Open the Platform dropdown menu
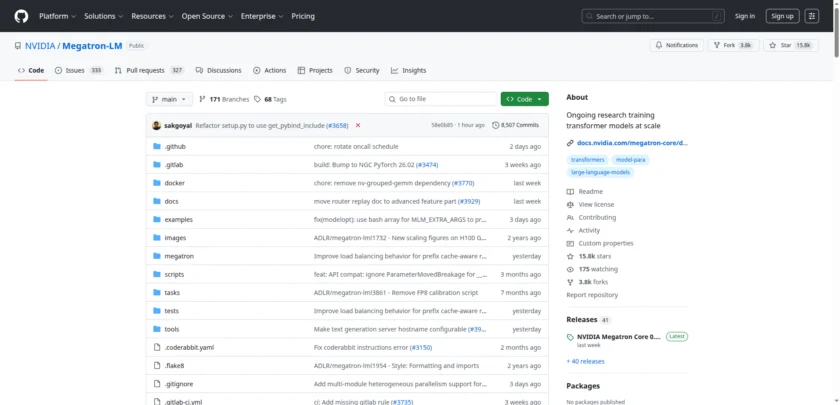Screen dimensions: 840x405 click(57, 16)
